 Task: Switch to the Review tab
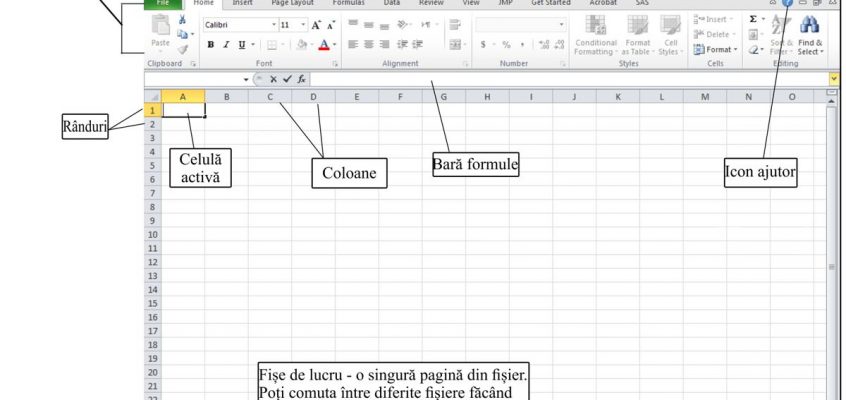point(431,3)
